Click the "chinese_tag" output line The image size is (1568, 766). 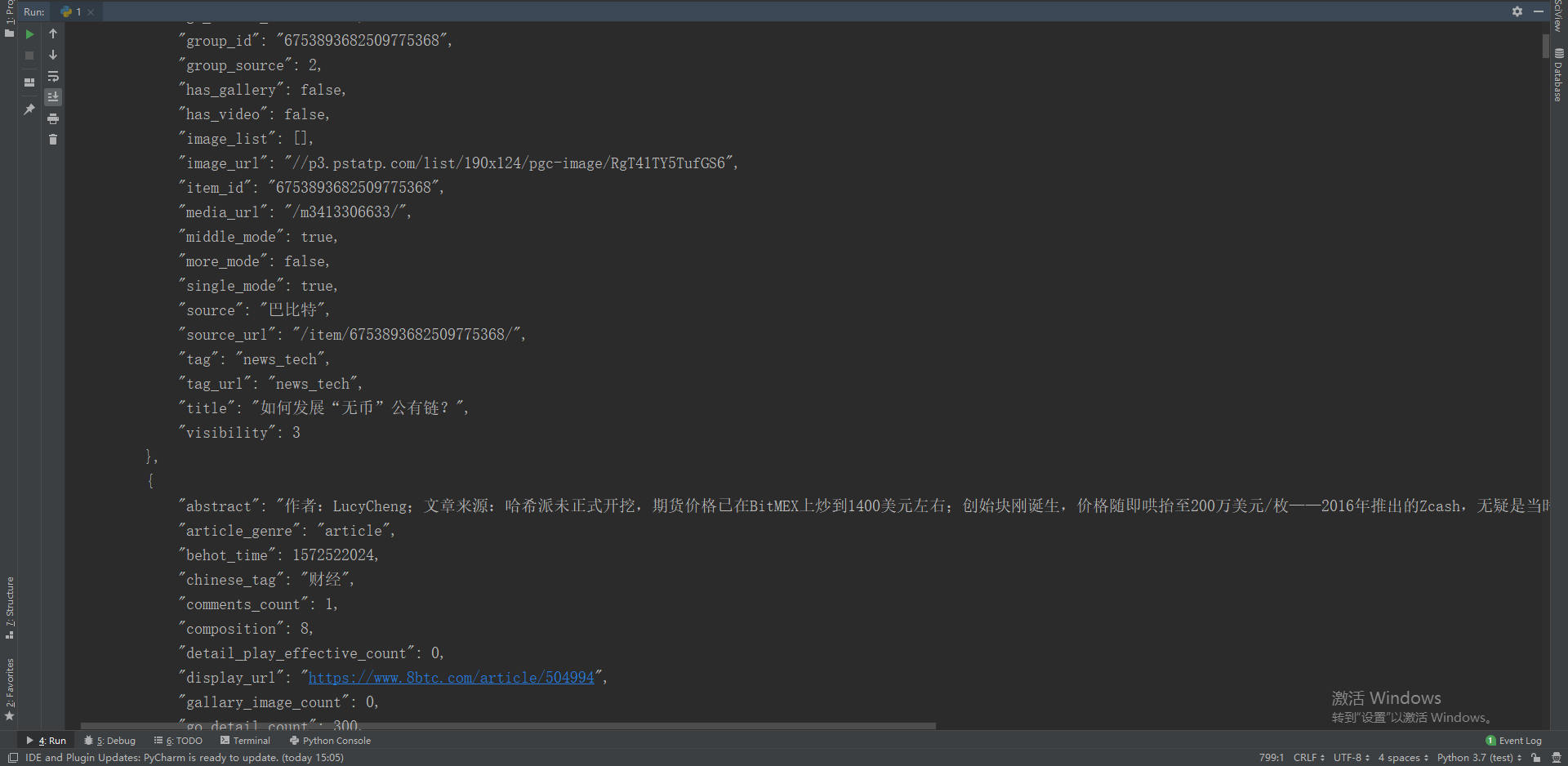pyautogui.click(x=266, y=580)
